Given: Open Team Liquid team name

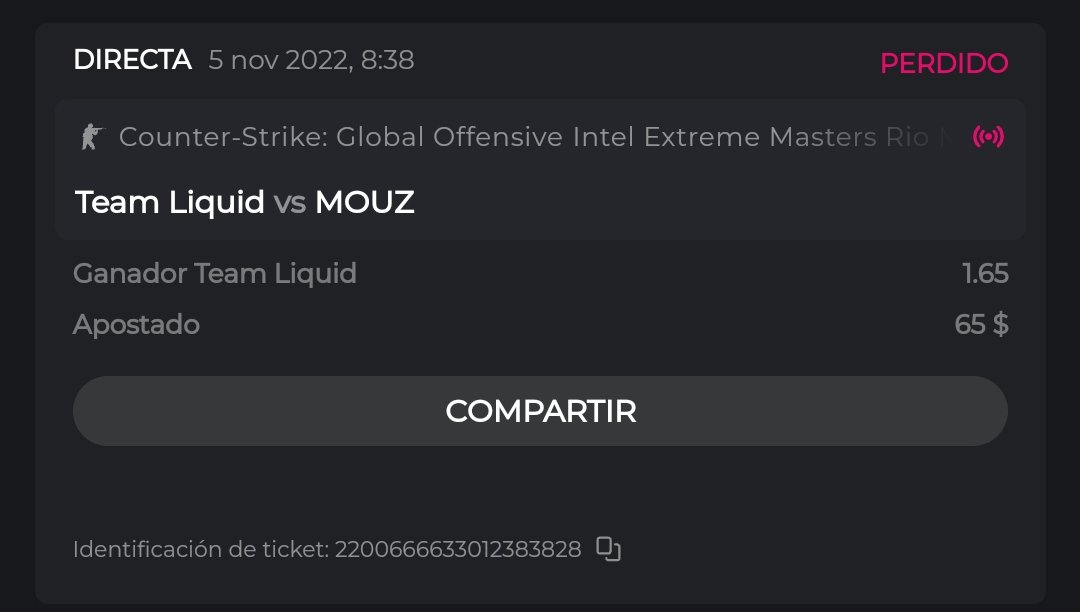Looking at the screenshot, I should [169, 203].
